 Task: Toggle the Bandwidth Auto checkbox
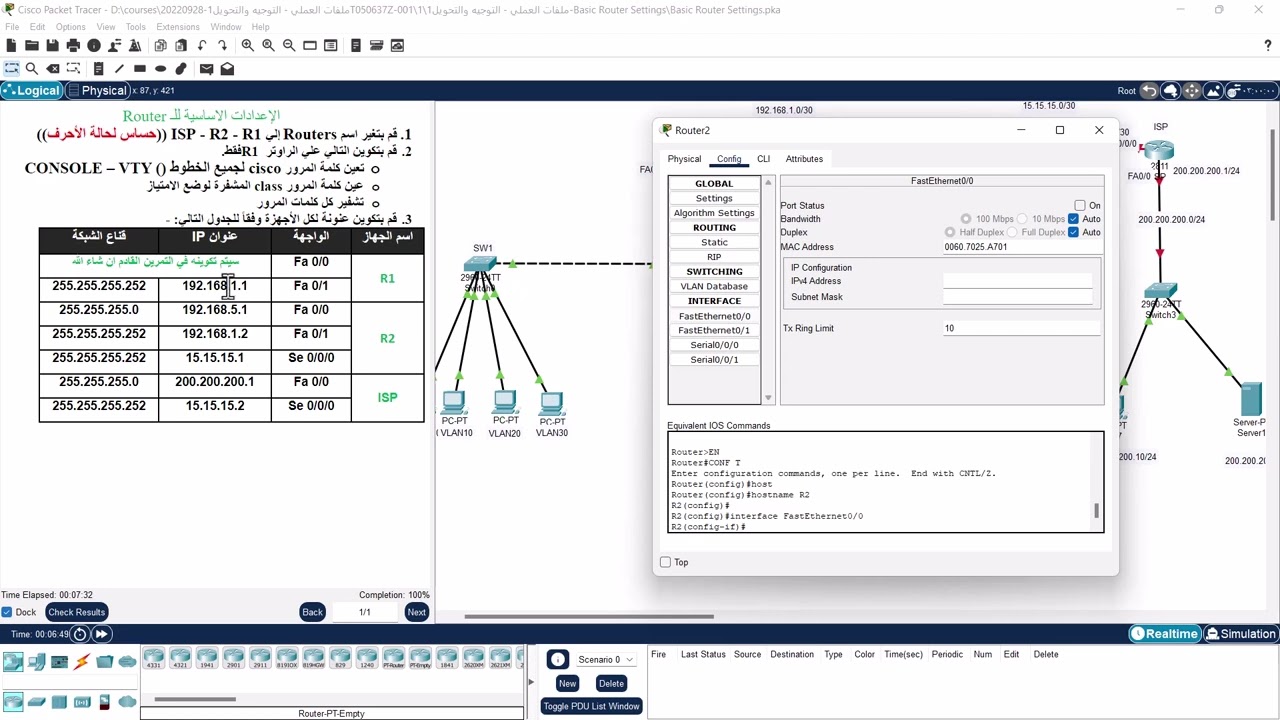point(1073,219)
